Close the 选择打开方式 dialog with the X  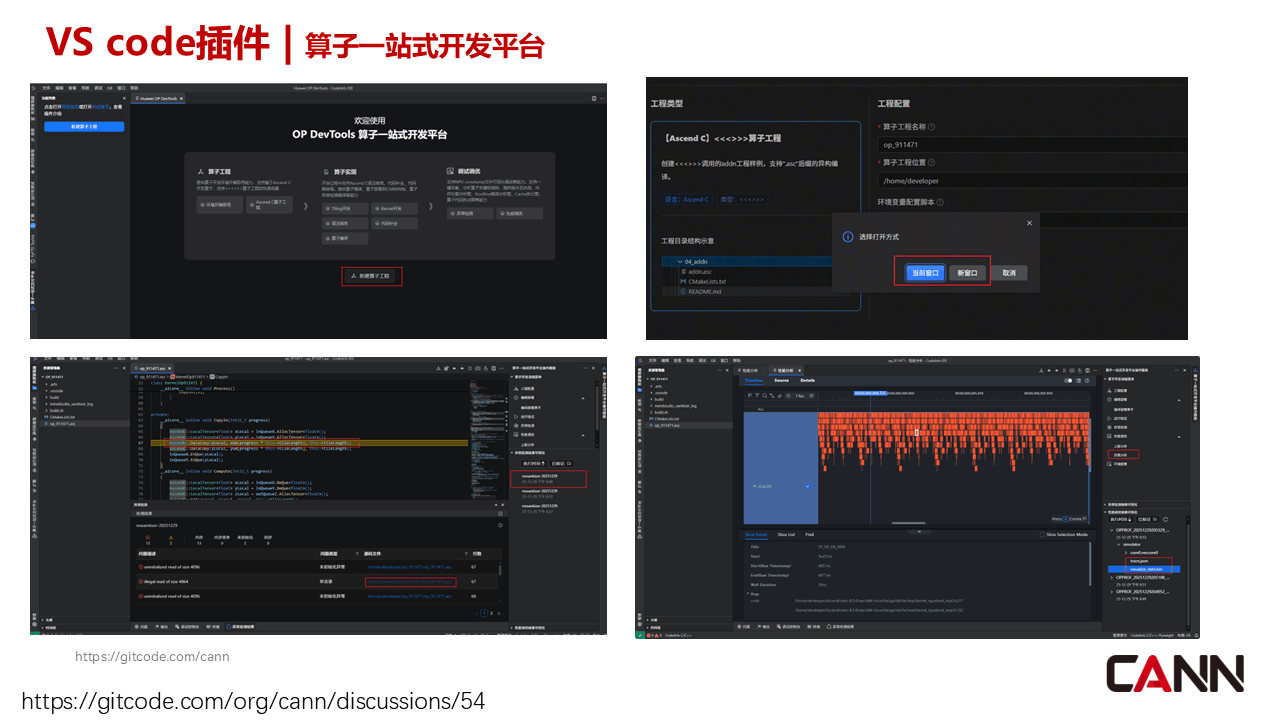click(1029, 223)
